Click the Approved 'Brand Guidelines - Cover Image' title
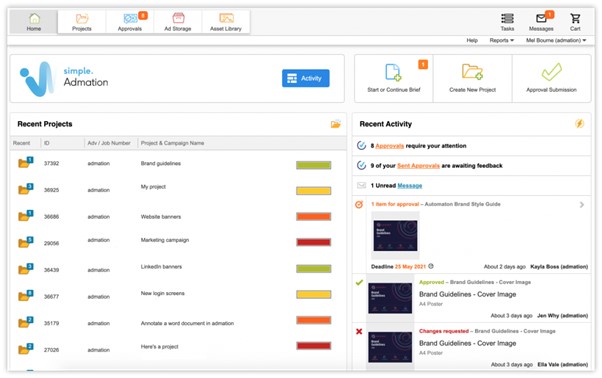 point(468,294)
